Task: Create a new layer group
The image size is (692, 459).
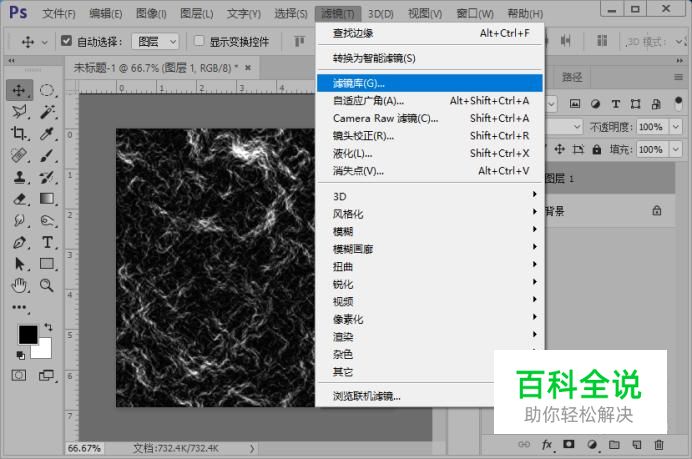Action: [x=614, y=444]
